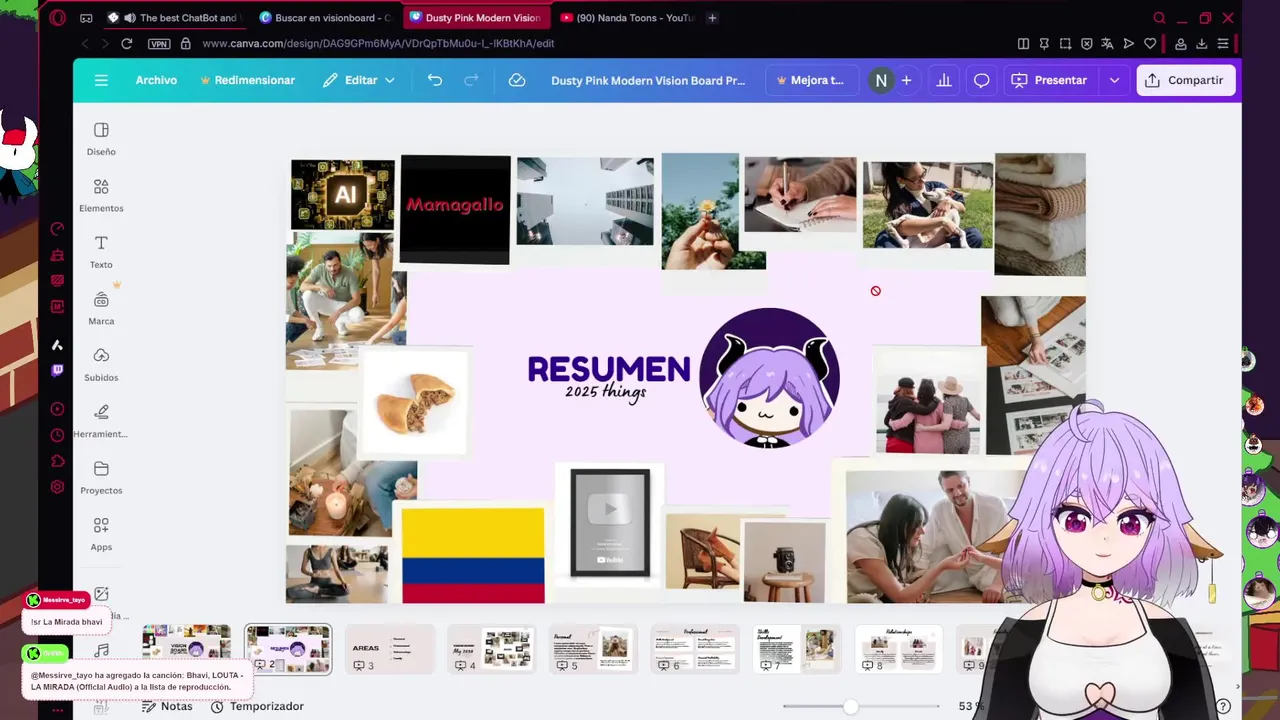Redo the last action
Viewport: 1280px width, 720px height.
pos(471,80)
